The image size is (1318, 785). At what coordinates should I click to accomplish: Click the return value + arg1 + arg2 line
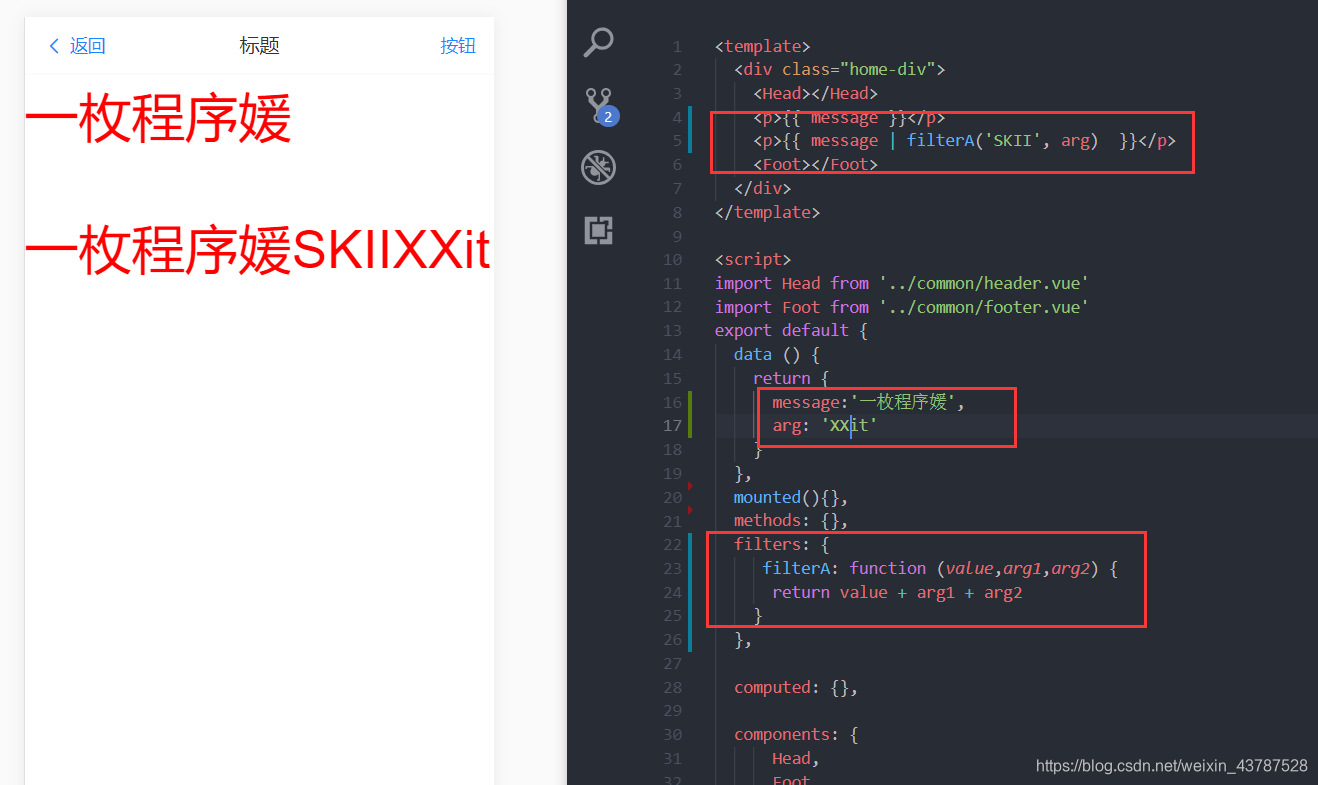[897, 592]
